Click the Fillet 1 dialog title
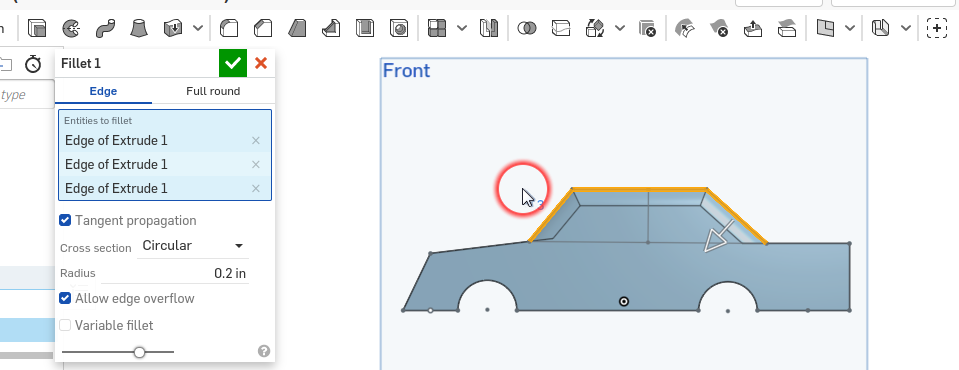 point(81,64)
